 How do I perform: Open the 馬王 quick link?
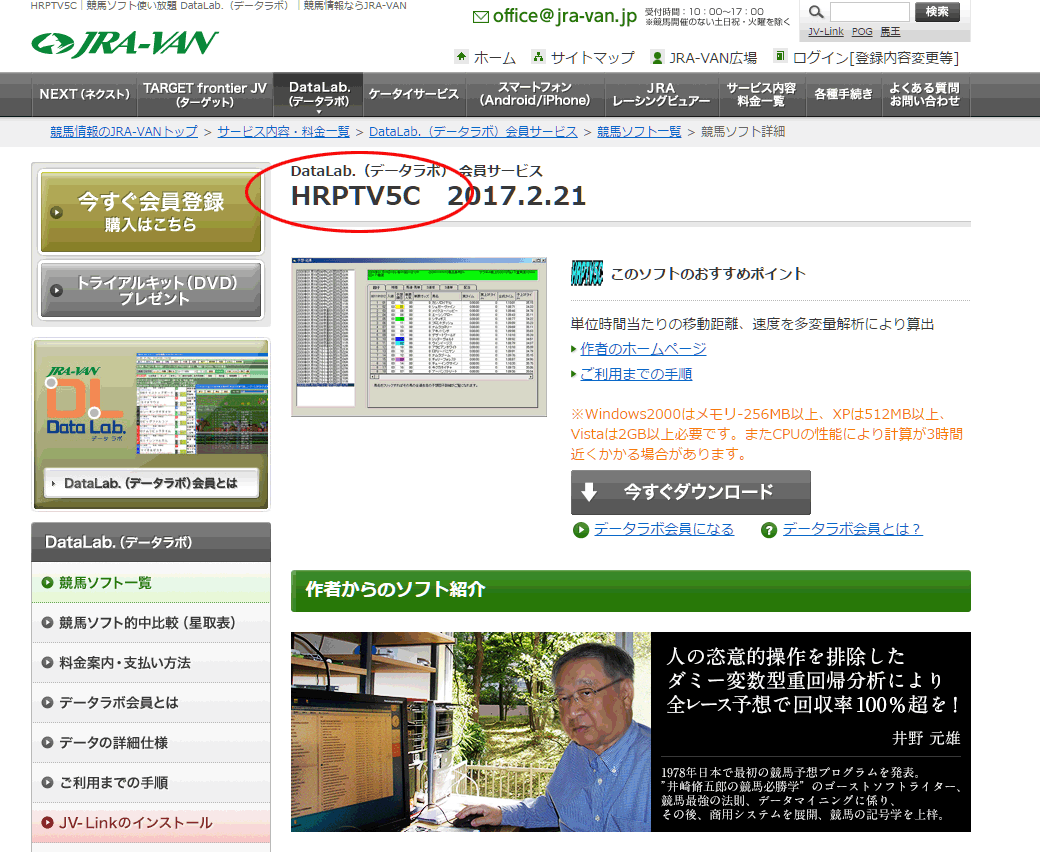tap(890, 31)
